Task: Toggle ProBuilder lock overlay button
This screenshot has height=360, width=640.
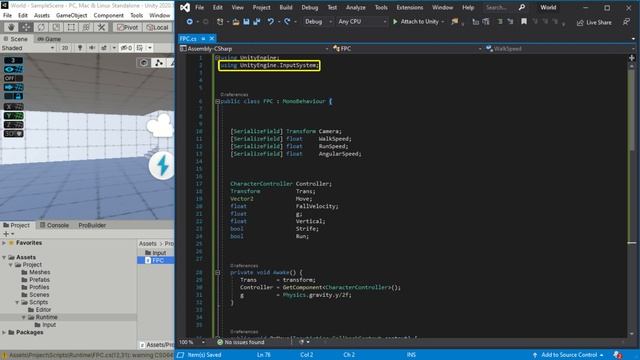Action: pyautogui.click(x=13, y=96)
